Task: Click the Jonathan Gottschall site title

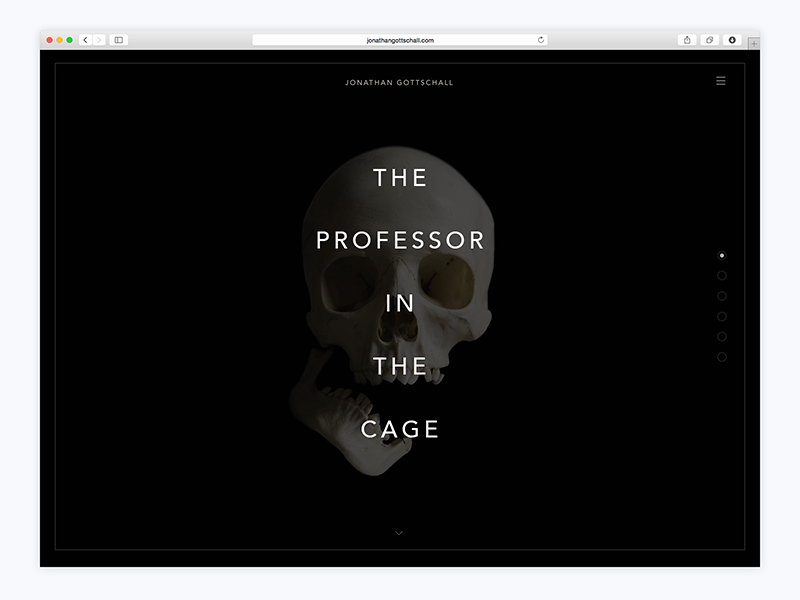Action: point(398,83)
